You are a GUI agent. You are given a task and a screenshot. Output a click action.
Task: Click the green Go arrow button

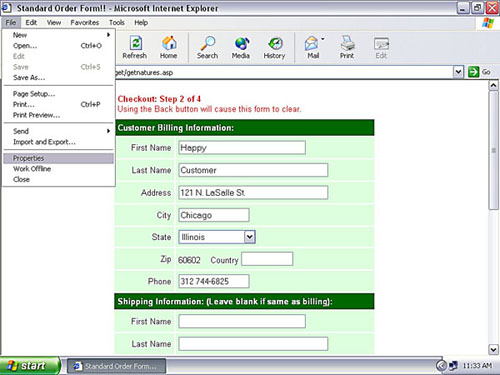474,72
